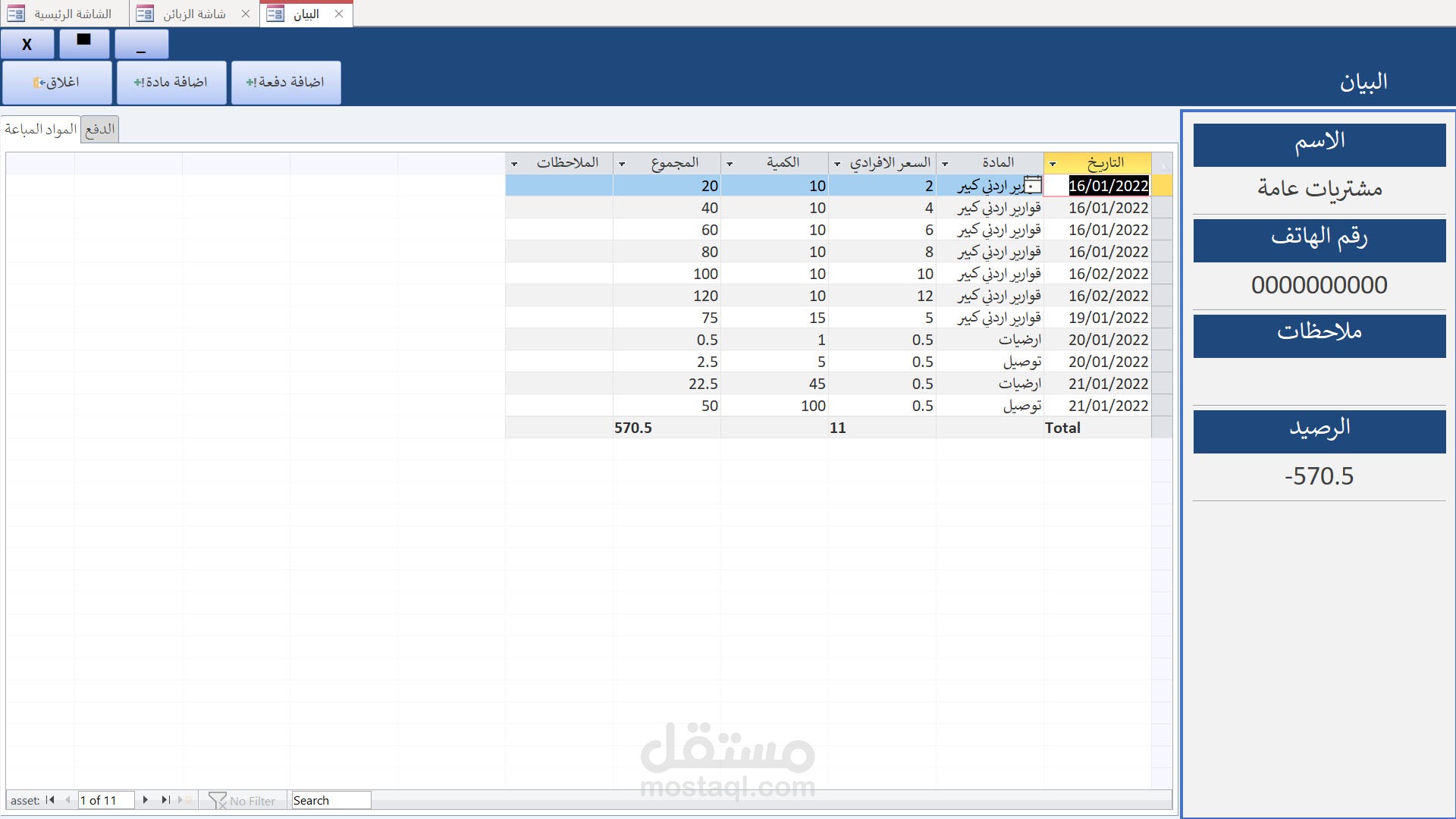
Task: Click اغلاق close button
Action: click(57, 82)
